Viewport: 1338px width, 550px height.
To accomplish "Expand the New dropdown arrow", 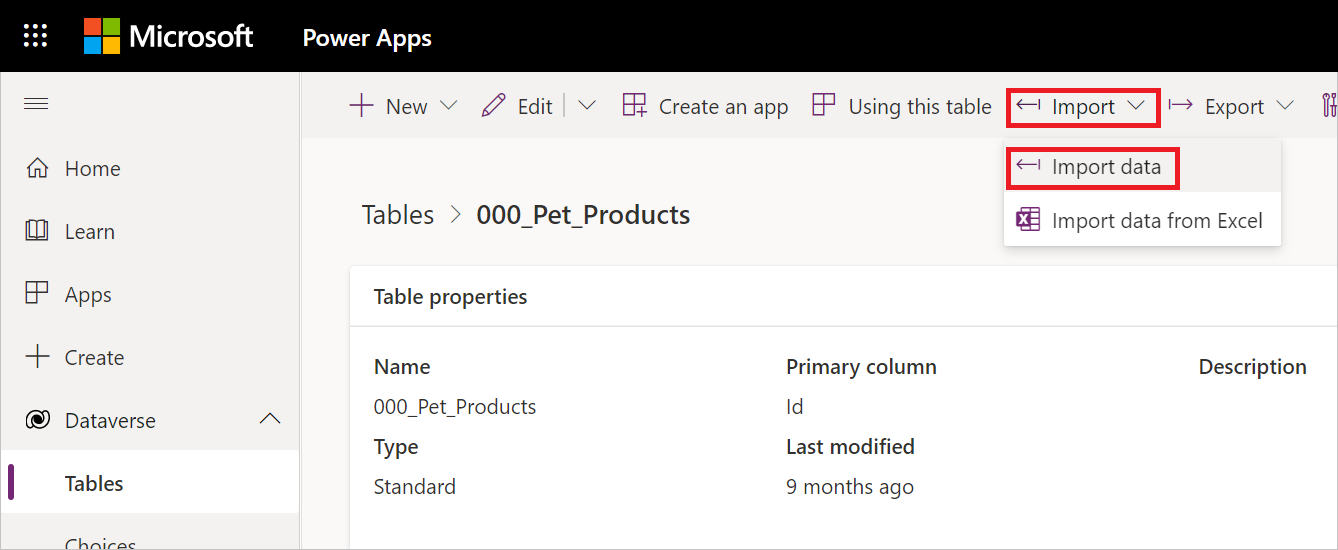I will point(448,106).
